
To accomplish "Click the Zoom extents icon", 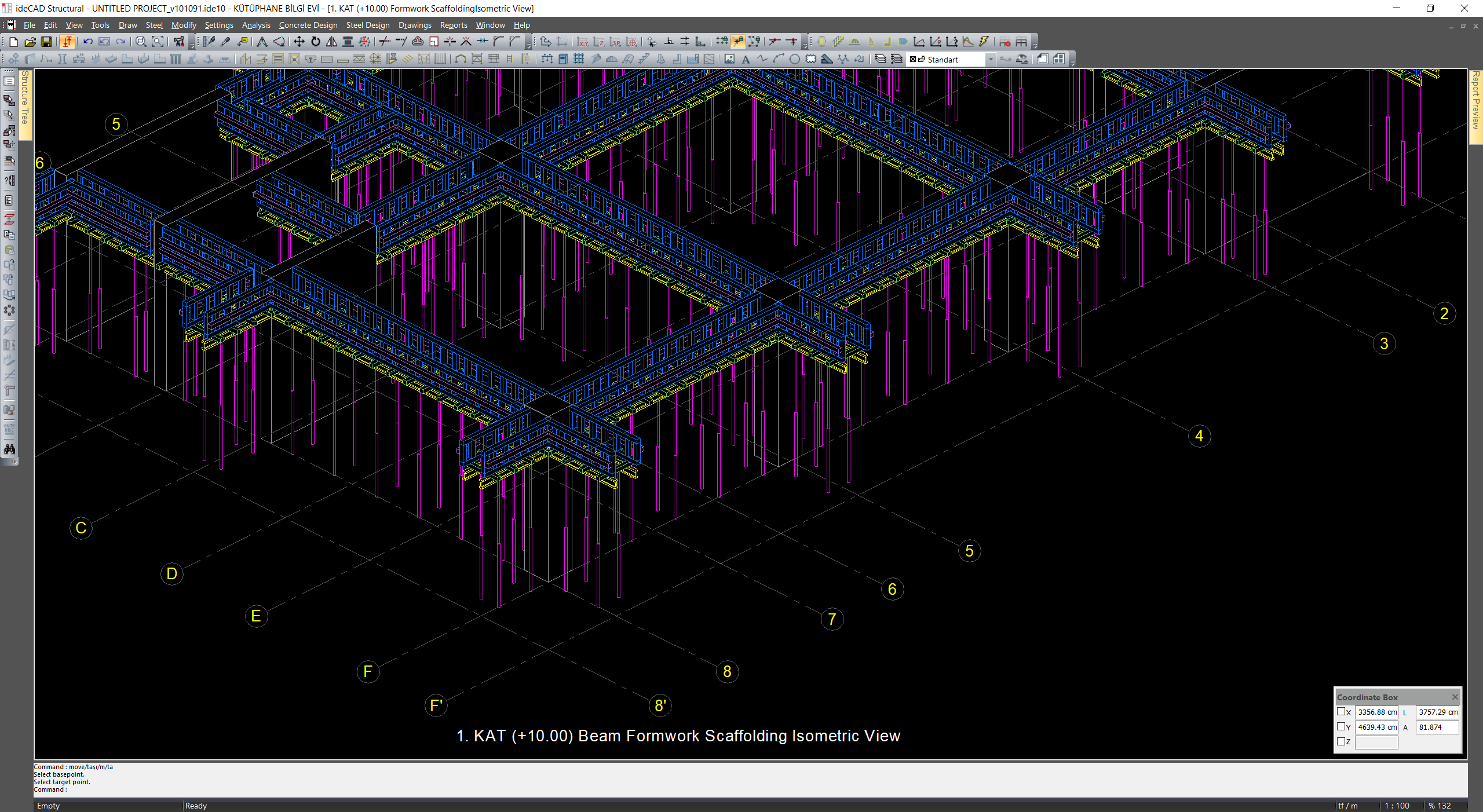I will [x=157, y=42].
